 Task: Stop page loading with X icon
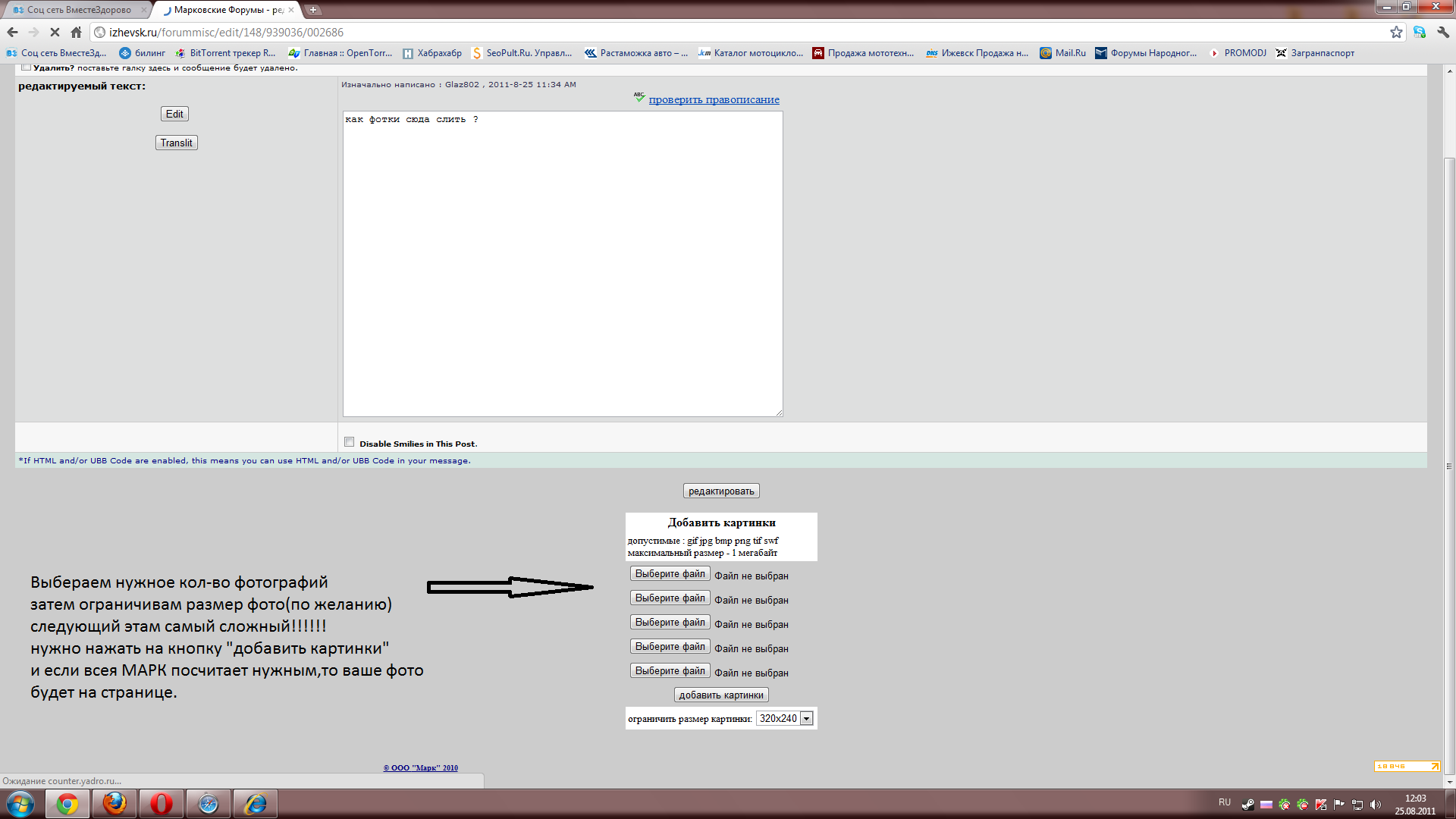(55, 32)
